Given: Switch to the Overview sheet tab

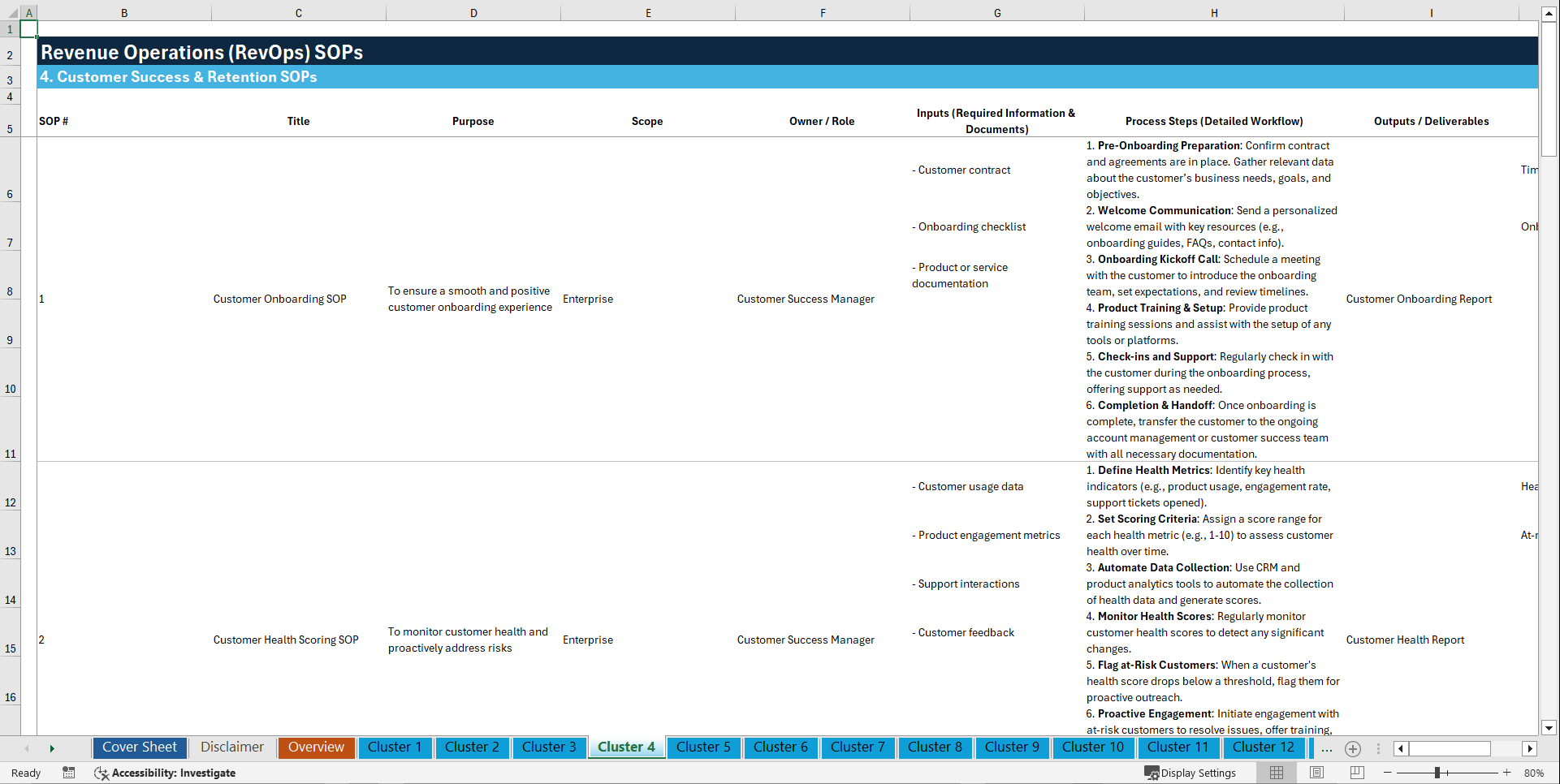Looking at the screenshot, I should pos(316,747).
